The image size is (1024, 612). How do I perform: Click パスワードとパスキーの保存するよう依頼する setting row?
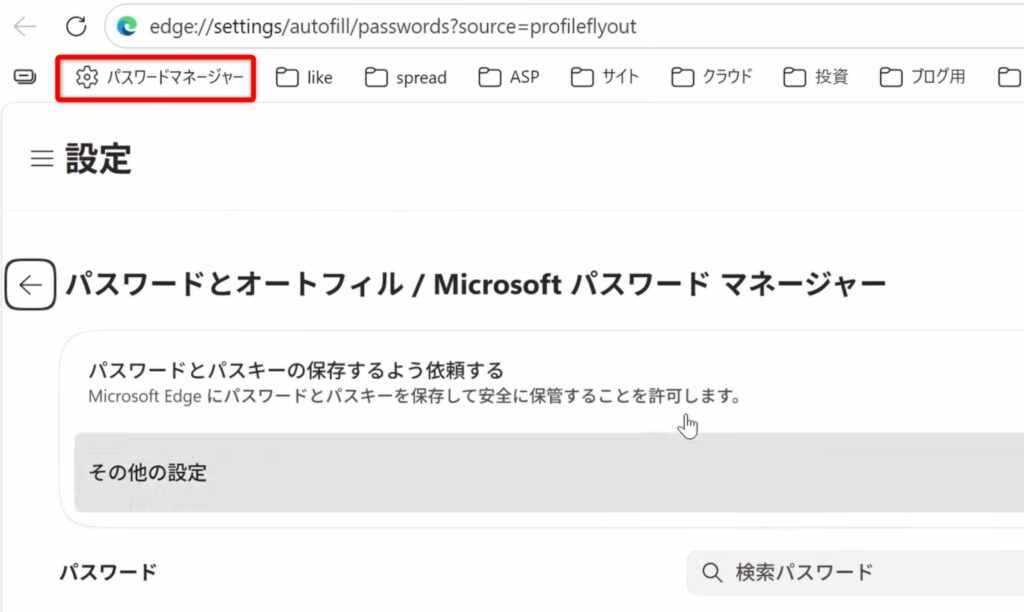(x=549, y=382)
